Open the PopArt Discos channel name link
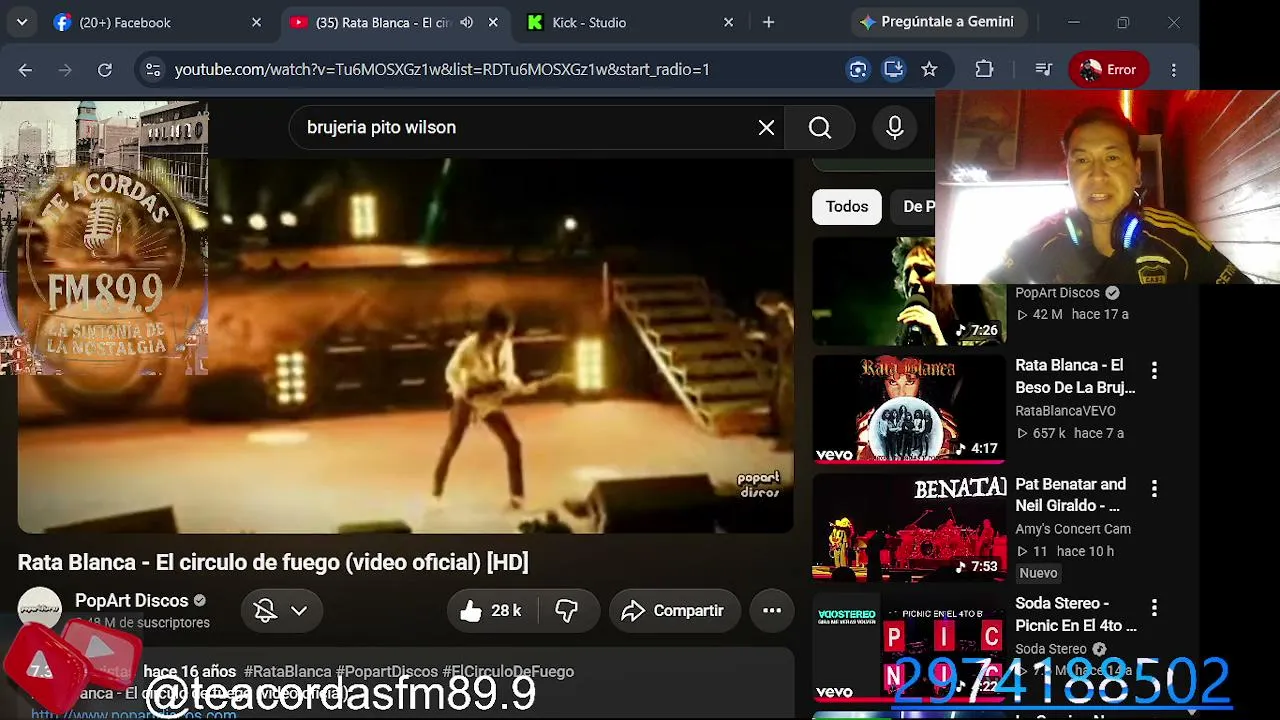 (x=132, y=600)
